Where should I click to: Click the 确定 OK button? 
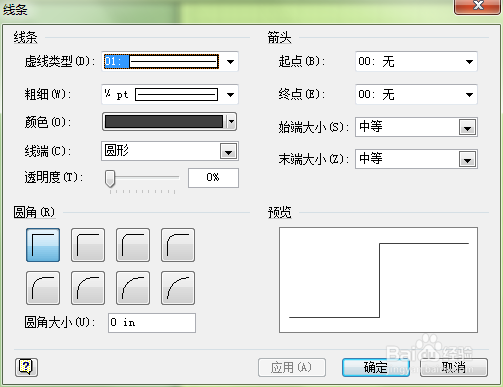pos(376,368)
